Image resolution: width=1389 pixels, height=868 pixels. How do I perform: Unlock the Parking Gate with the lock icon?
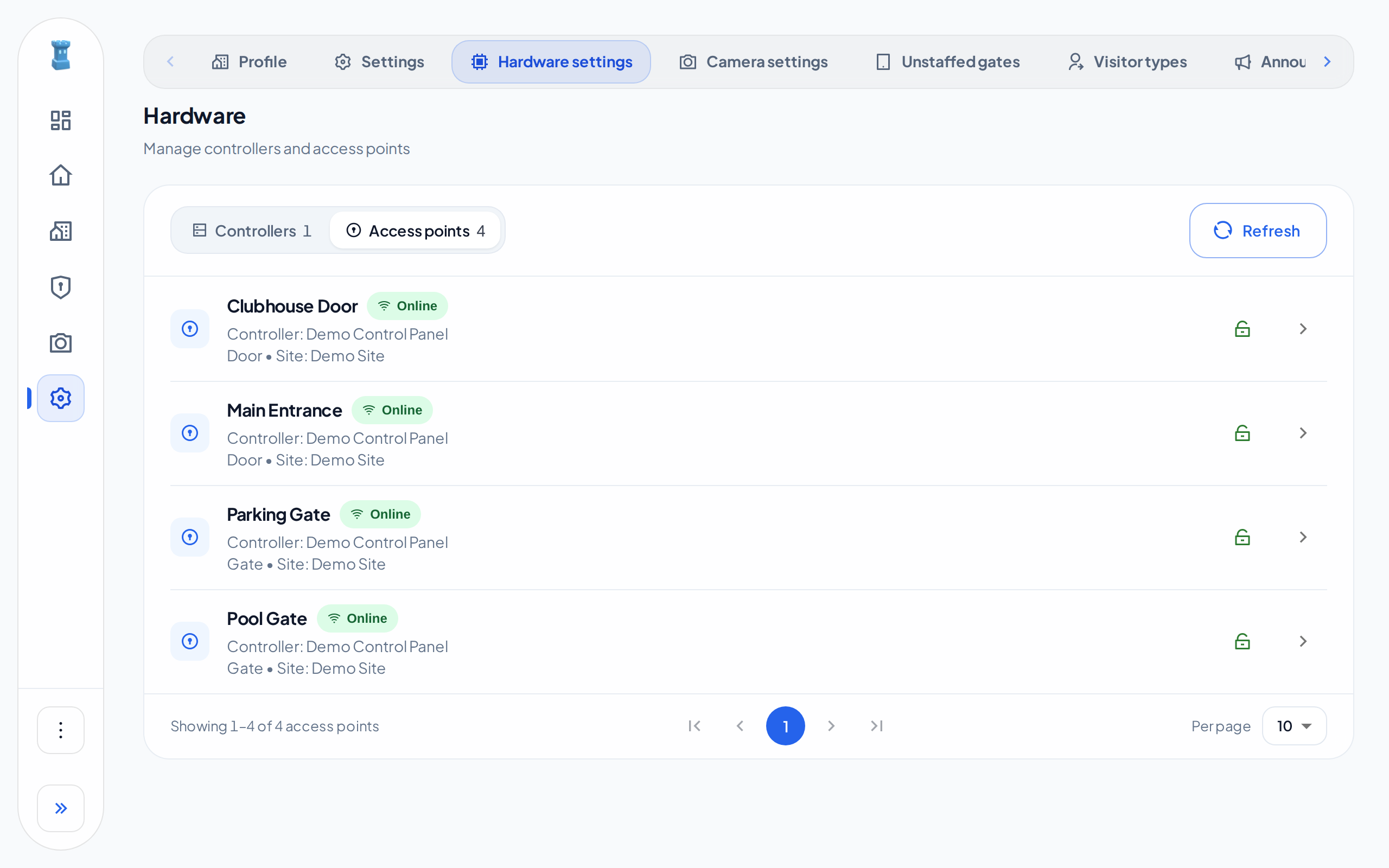coord(1243,537)
